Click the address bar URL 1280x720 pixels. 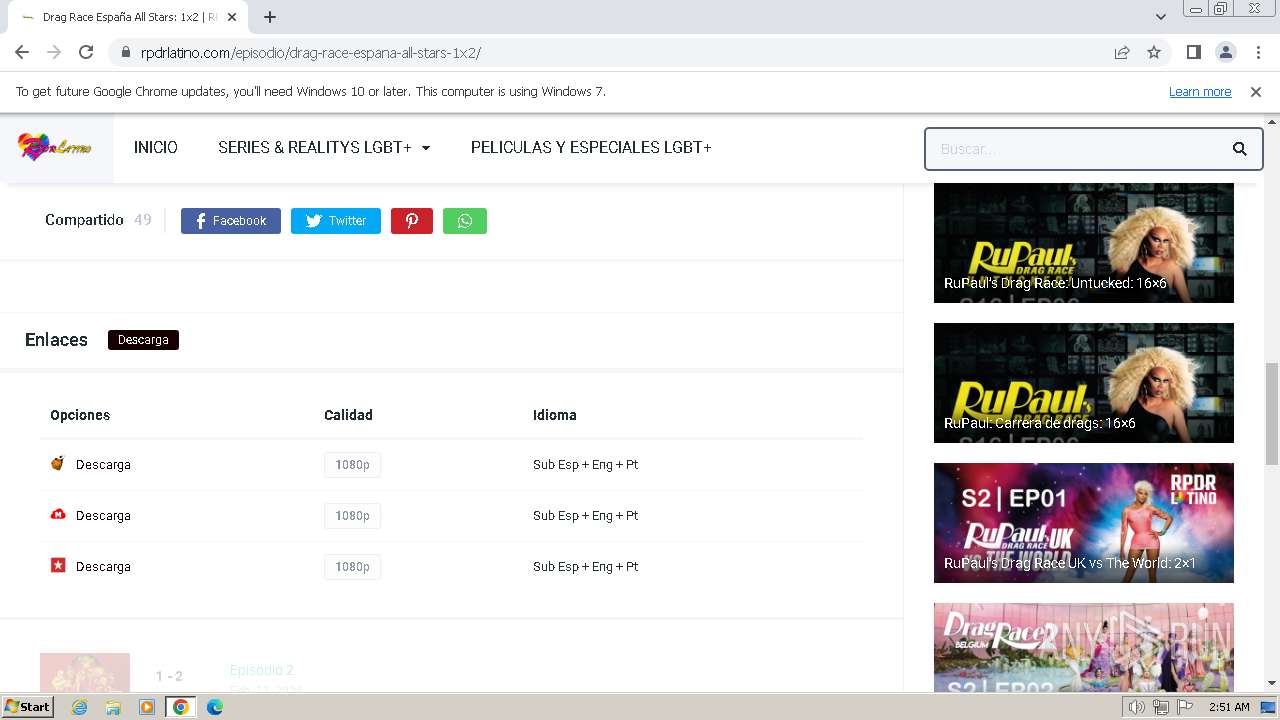point(311,53)
